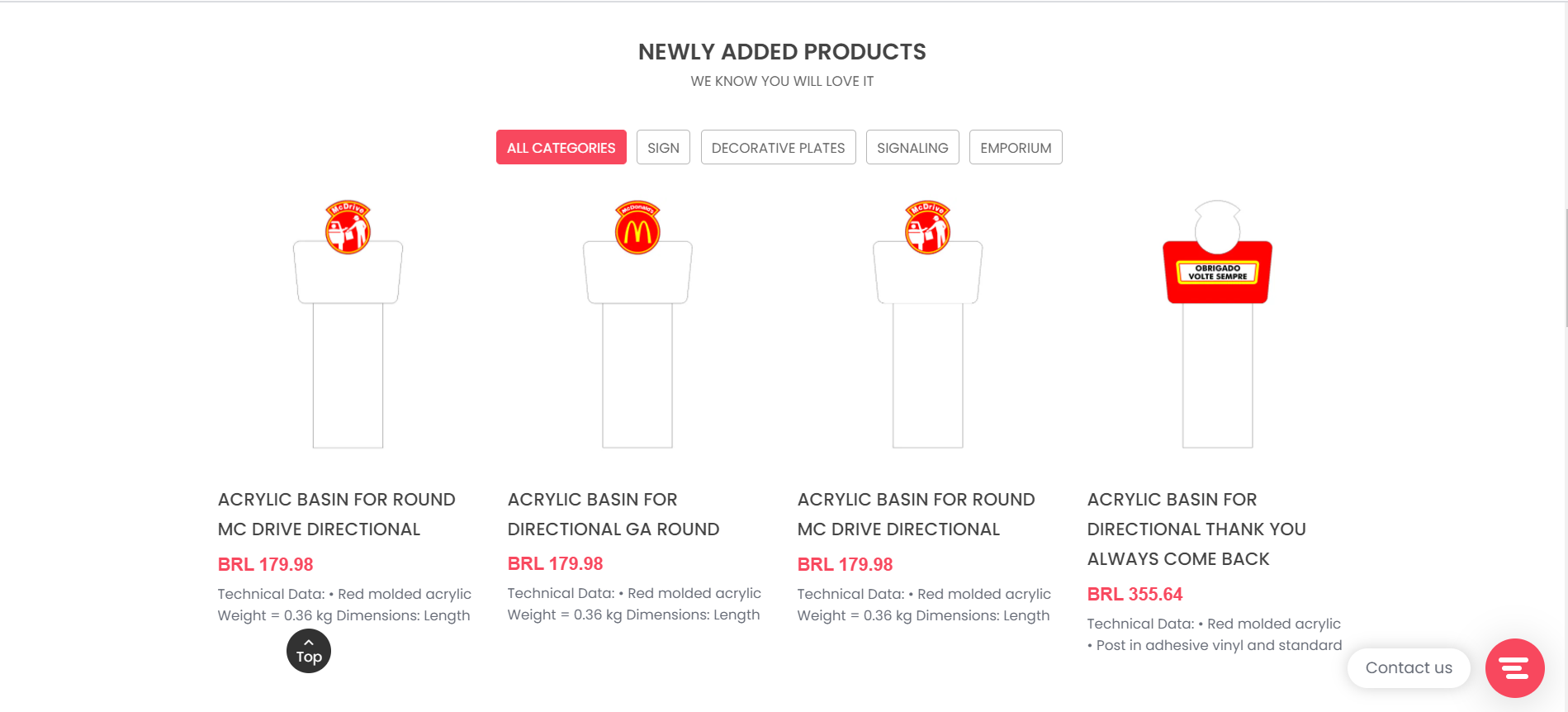Open Thank You Always Come Back product title
Viewport: 1568px width, 712px height.
pyautogui.click(x=1196, y=529)
